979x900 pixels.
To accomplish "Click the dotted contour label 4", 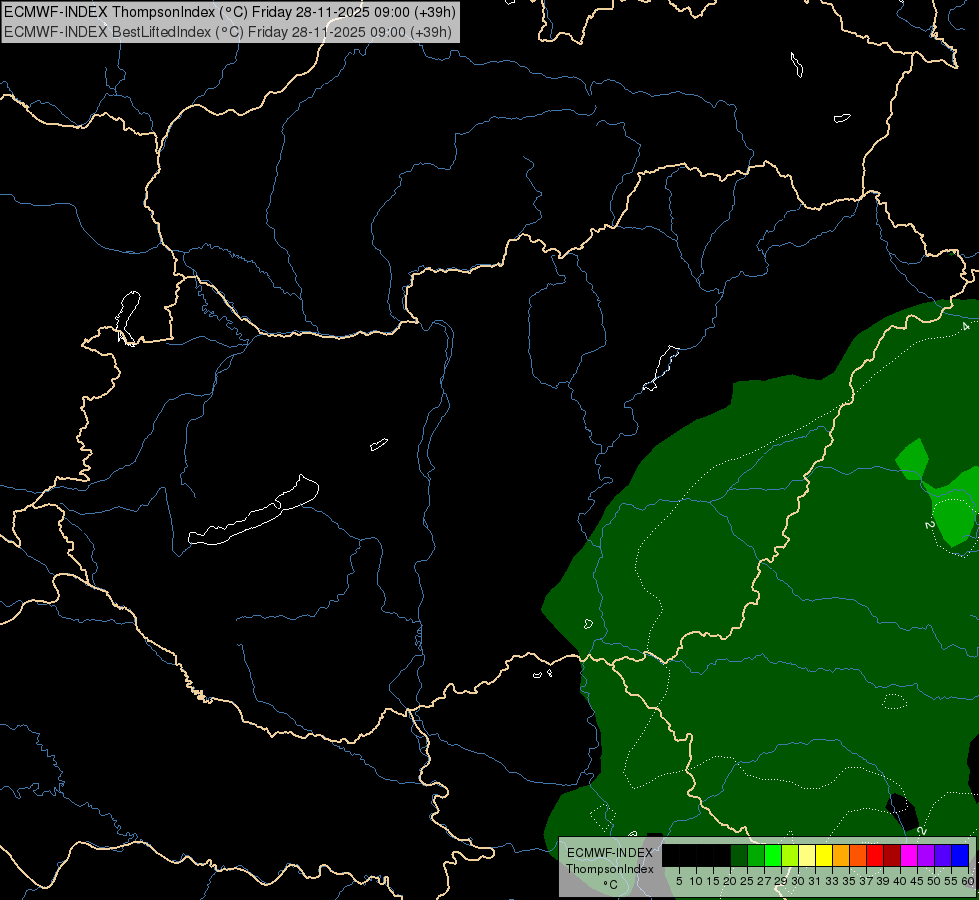I will coord(966,327).
